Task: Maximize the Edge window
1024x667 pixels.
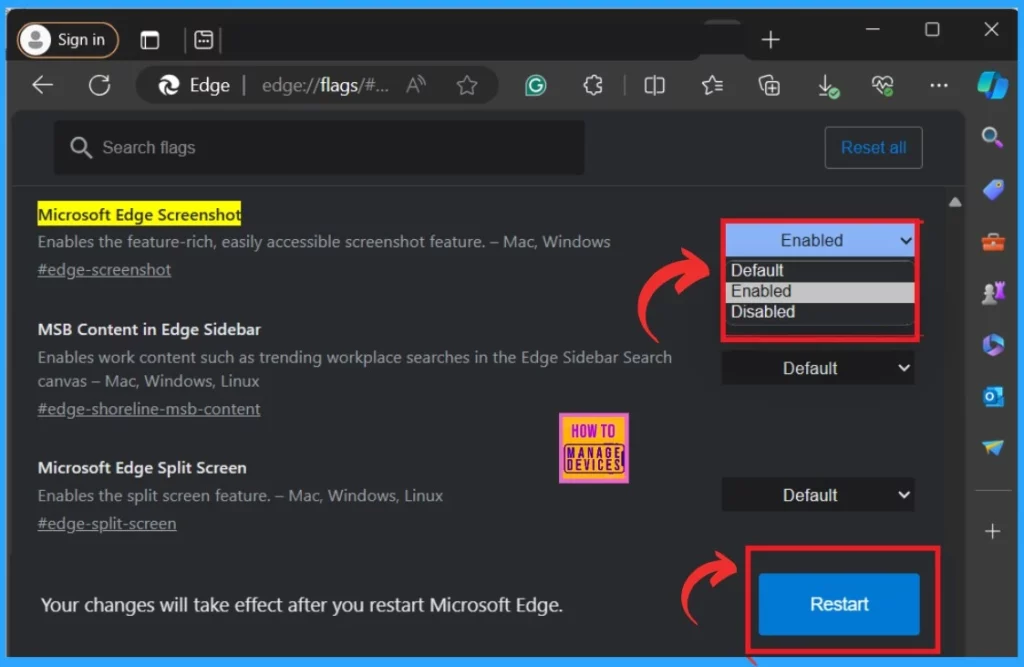Action: (932, 29)
